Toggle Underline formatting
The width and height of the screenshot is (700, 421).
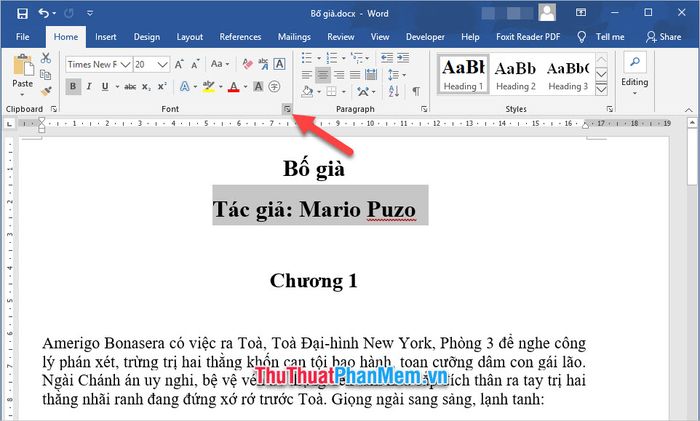pos(105,87)
